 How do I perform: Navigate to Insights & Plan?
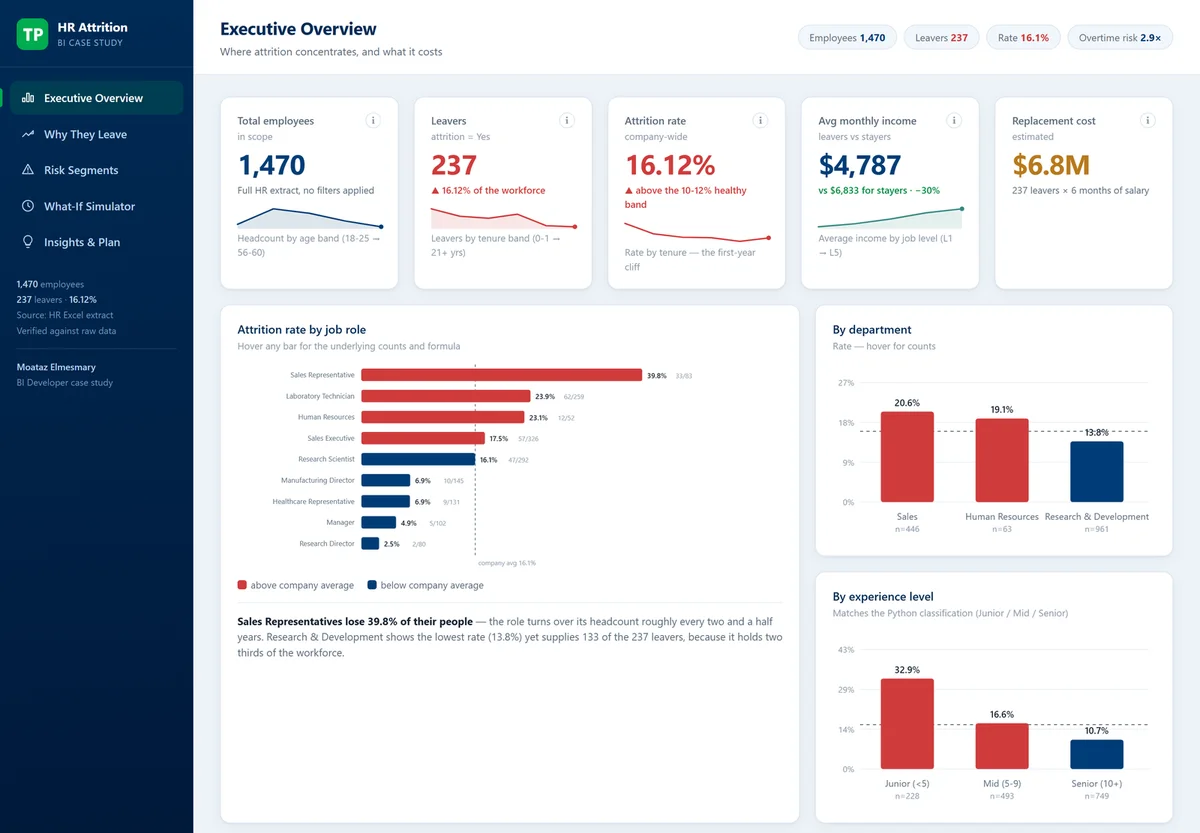coord(96,242)
